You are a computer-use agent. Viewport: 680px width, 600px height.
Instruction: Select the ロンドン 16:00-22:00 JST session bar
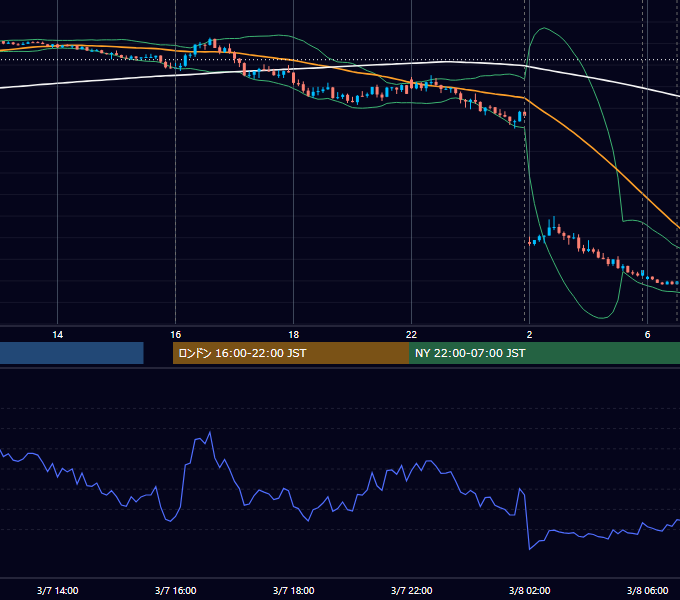tap(291, 353)
